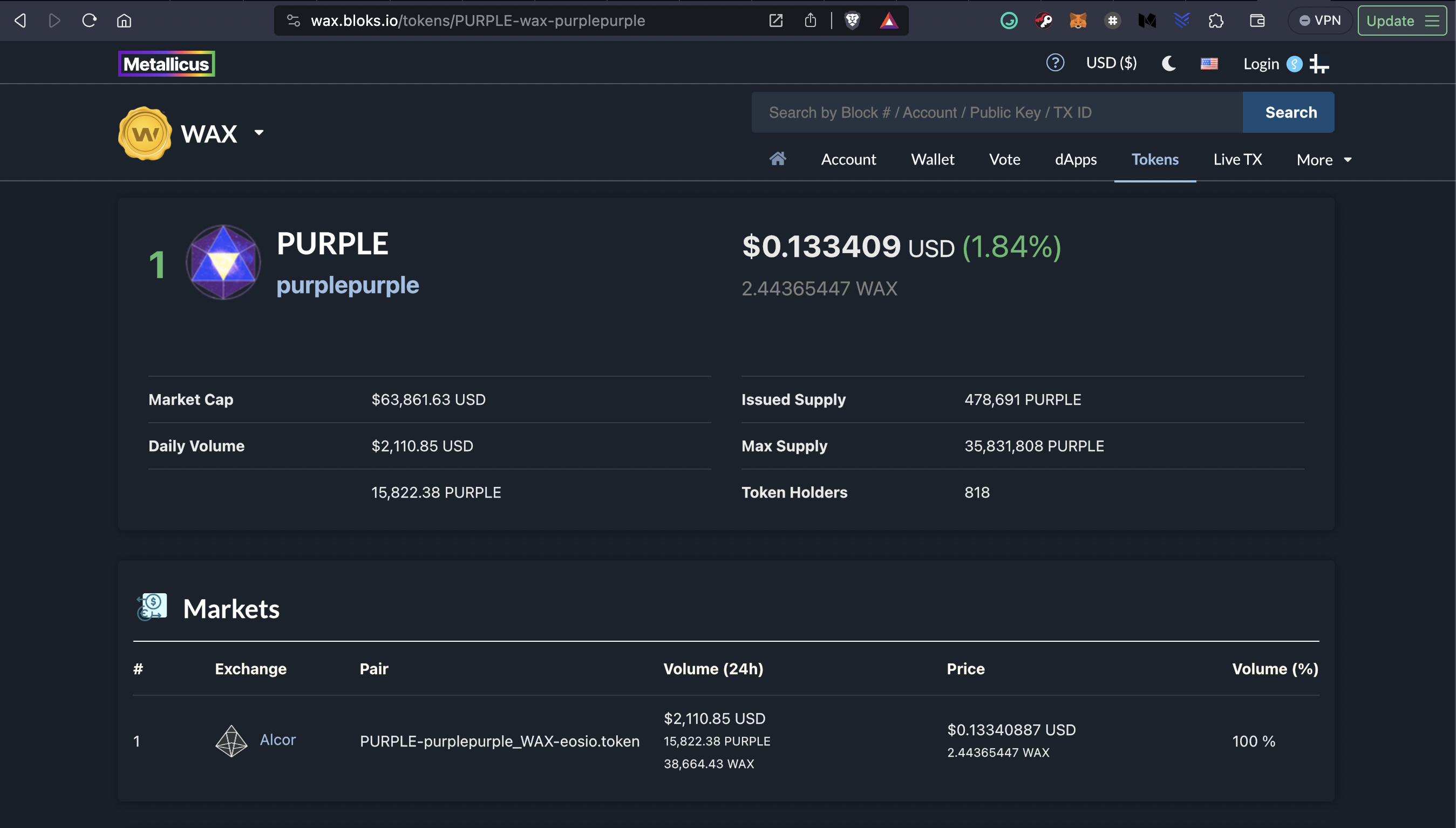Open the Alcor exchange link

click(277, 740)
